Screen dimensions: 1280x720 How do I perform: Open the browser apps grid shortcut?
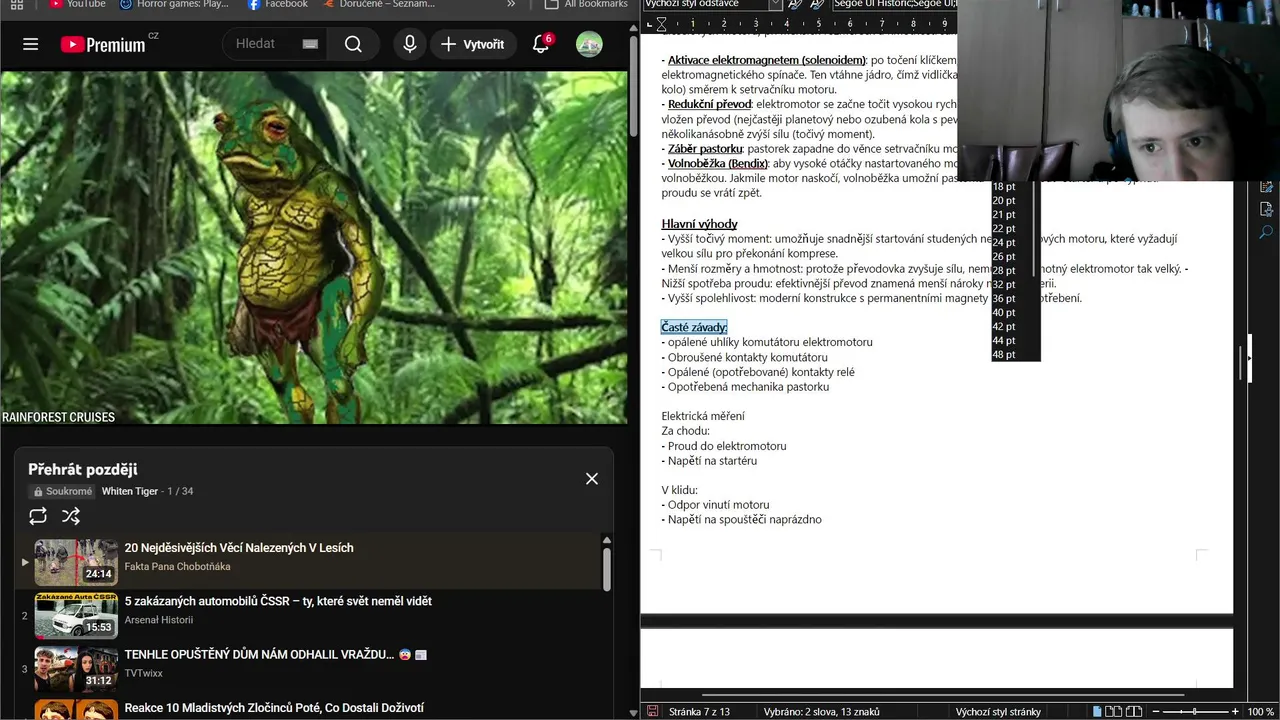coord(17,4)
